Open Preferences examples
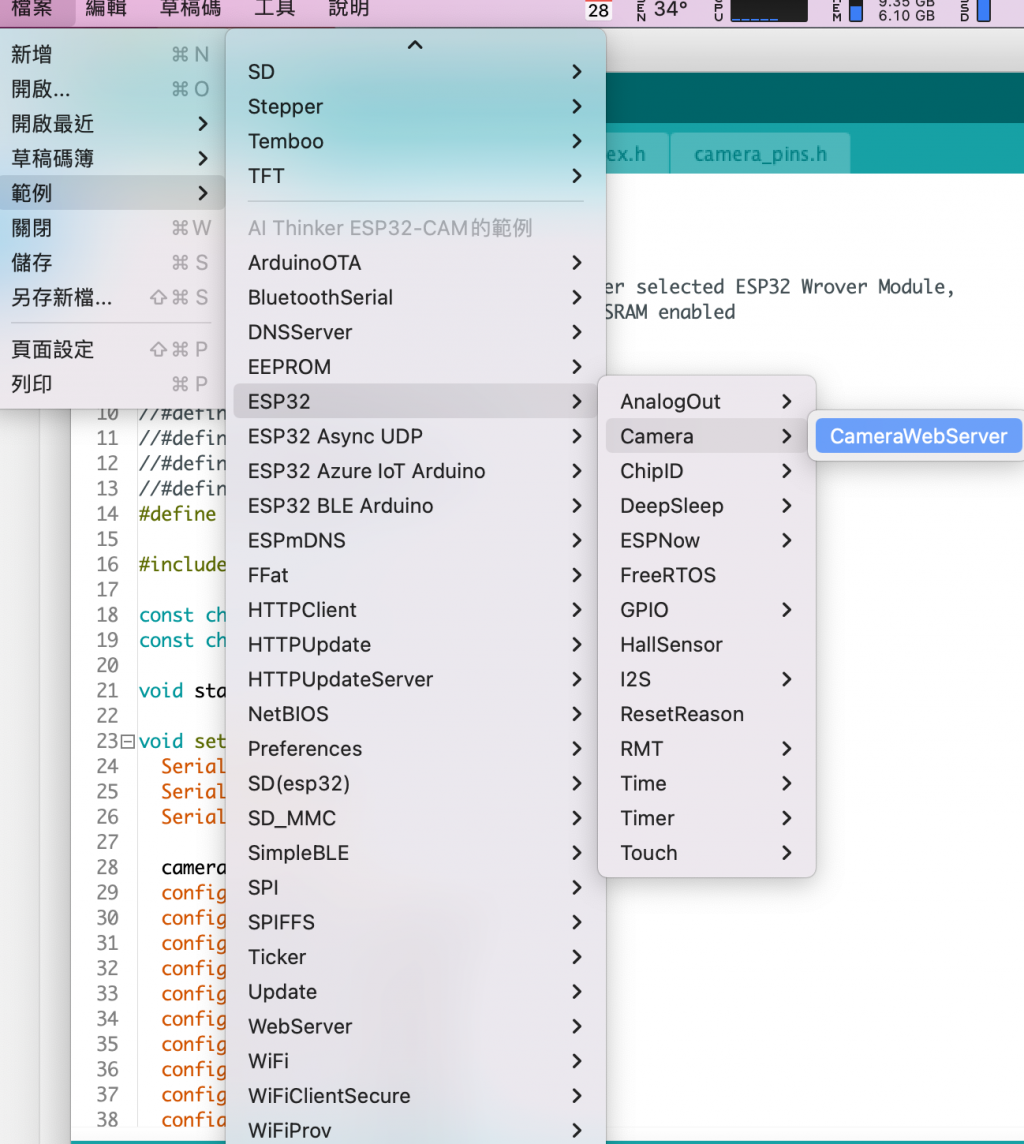 [x=416, y=749]
